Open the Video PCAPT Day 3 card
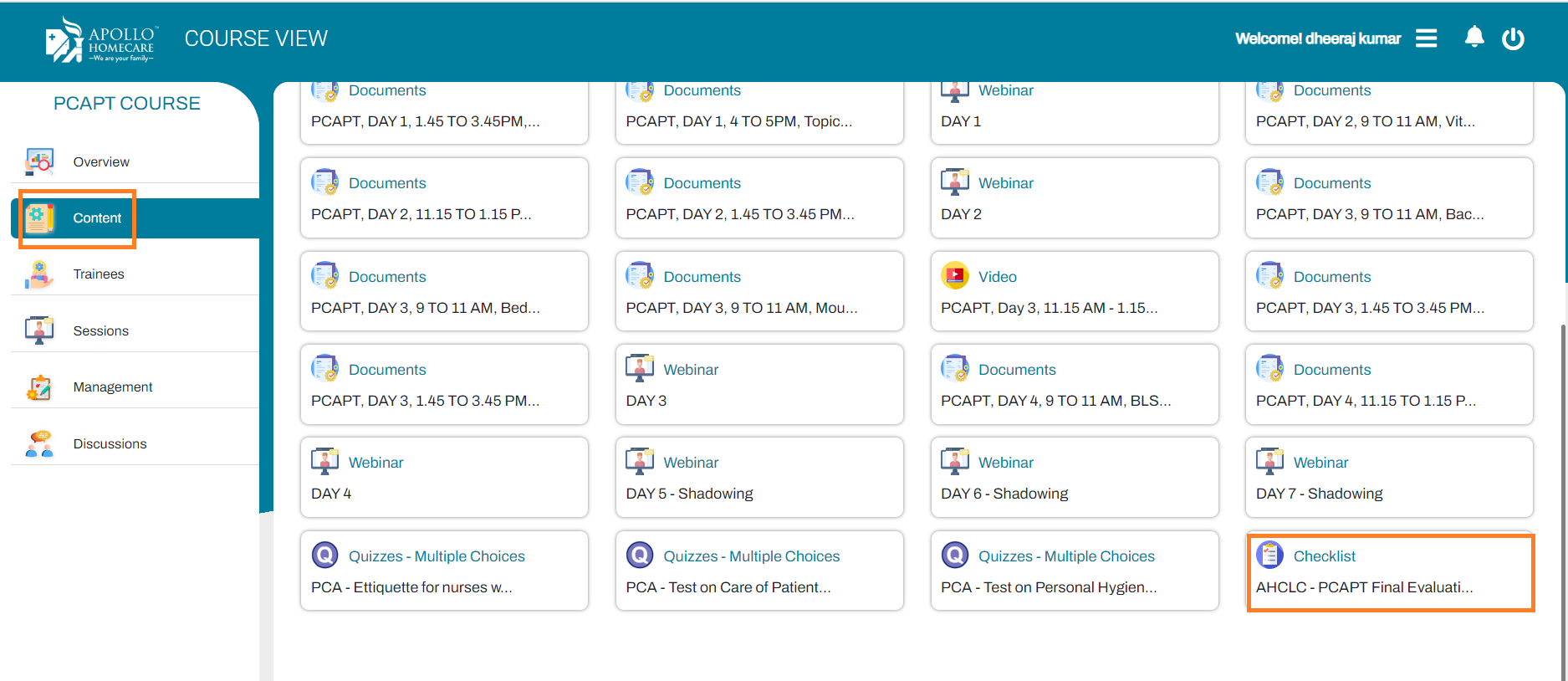This screenshot has width=1568, height=681. (x=1074, y=292)
